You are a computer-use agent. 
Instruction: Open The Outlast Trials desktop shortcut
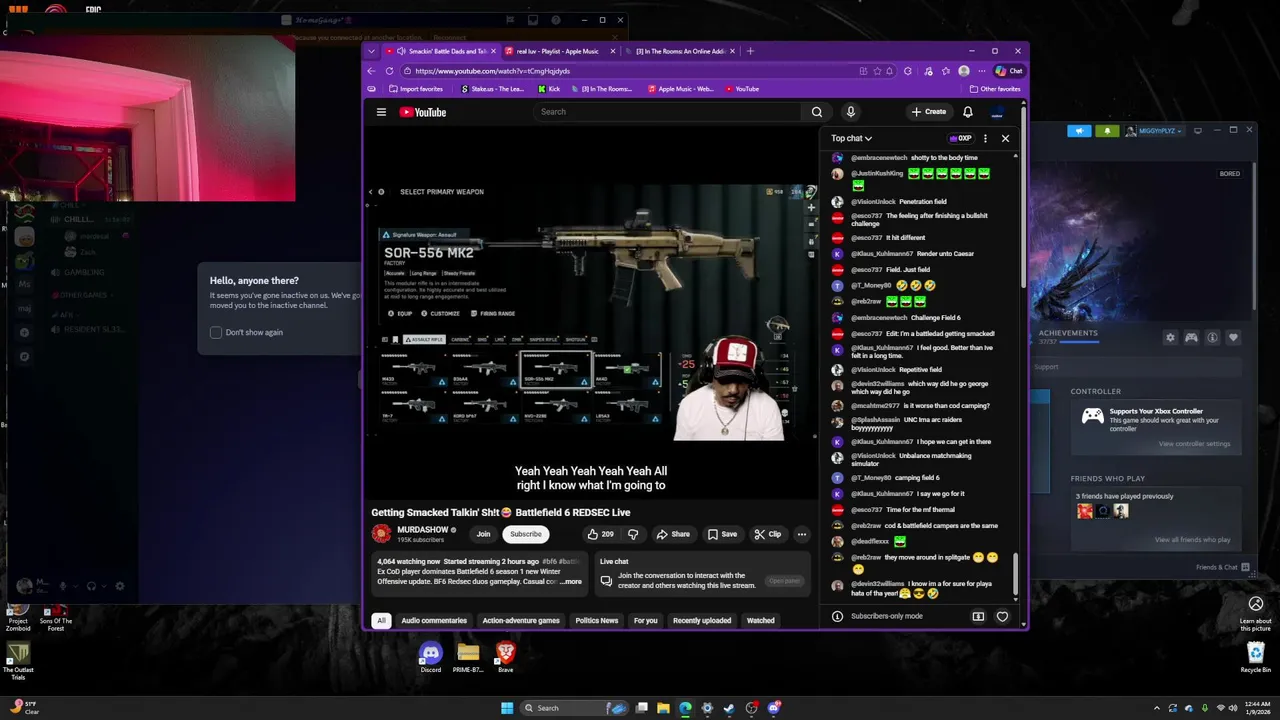click(x=17, y=661)
